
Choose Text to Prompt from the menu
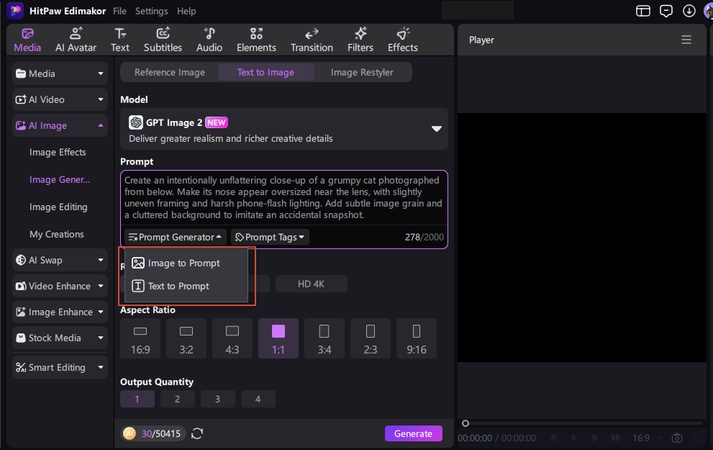(x=186, y=286)
